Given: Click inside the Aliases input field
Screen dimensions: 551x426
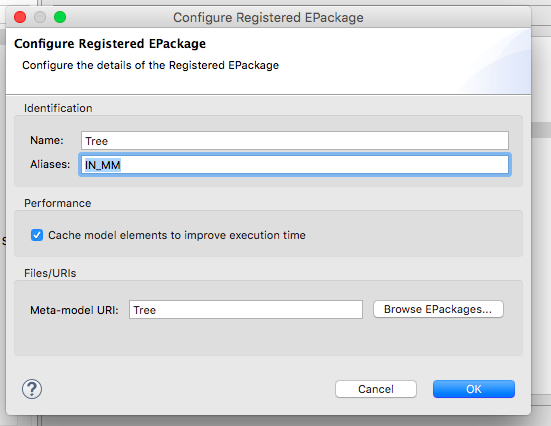Looking at the screenshot, I should point(294,164).
